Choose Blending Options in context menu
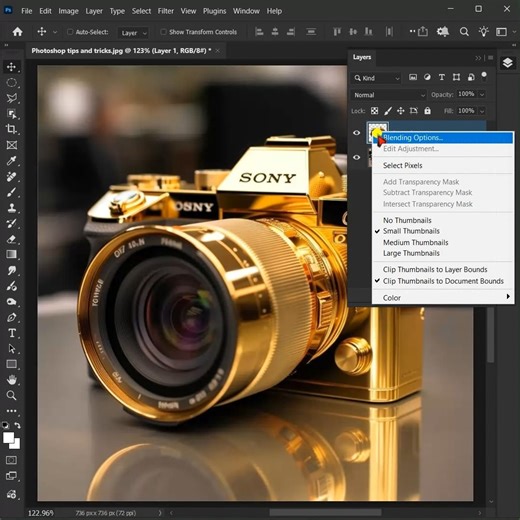 coord(443,138)
